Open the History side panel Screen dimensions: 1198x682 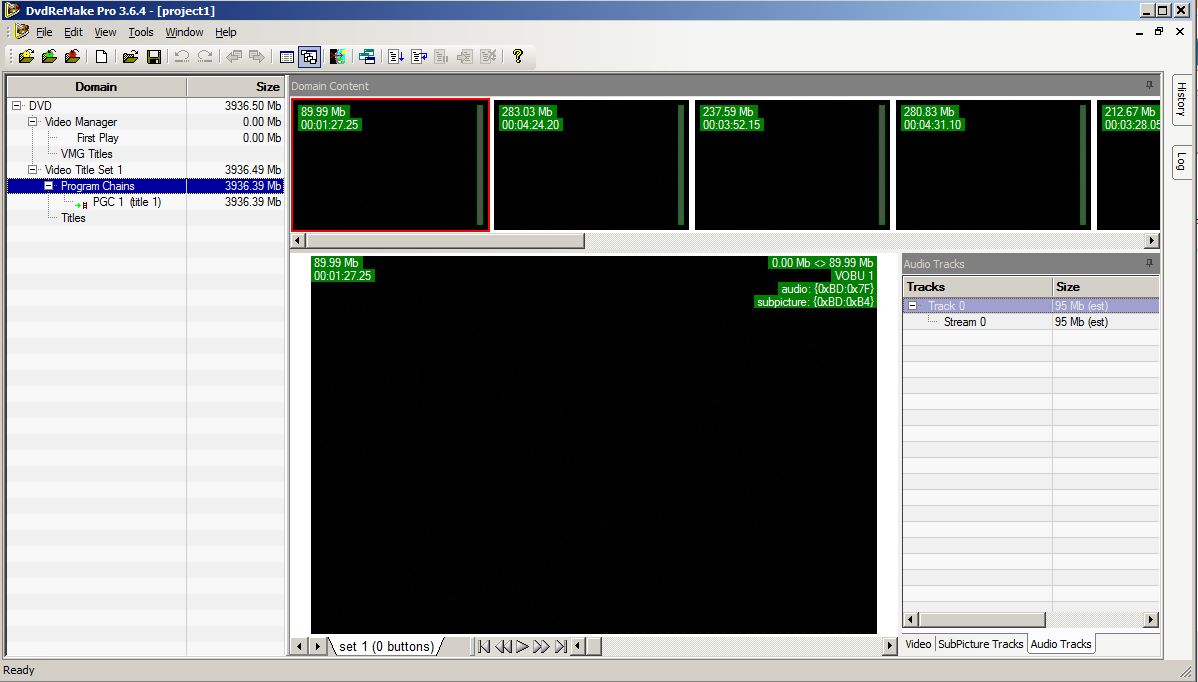pyautogui.click(x=1181, y=99)
